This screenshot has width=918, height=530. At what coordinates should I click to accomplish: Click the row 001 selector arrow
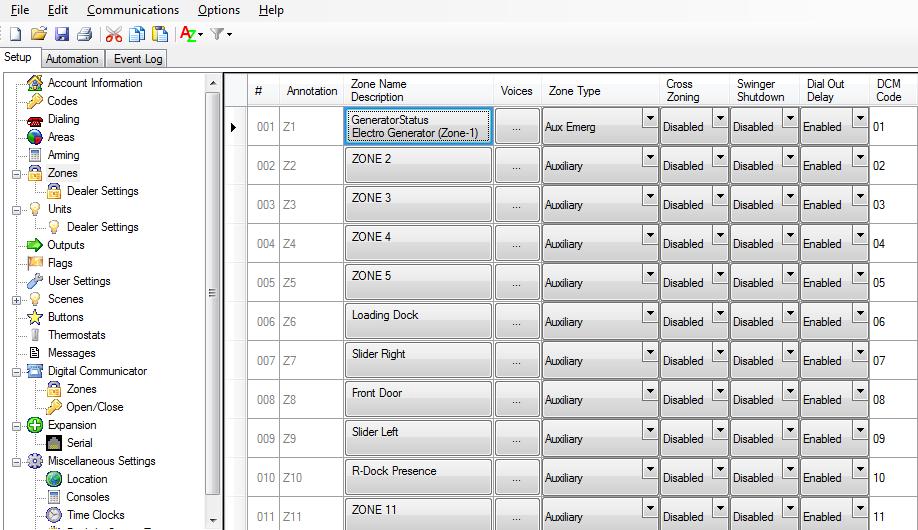pyautogui.click(x=234, y=126)
